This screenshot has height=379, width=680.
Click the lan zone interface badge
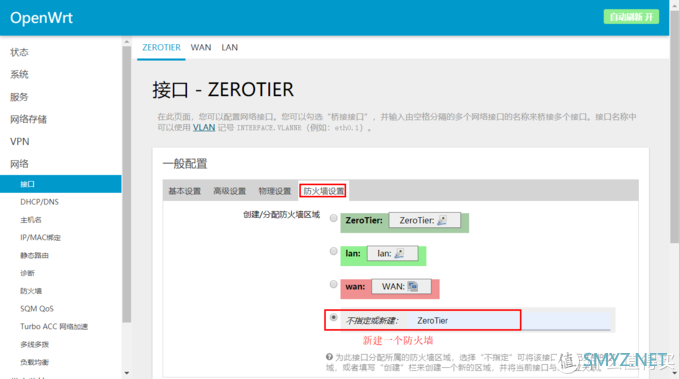coord(392,253)
